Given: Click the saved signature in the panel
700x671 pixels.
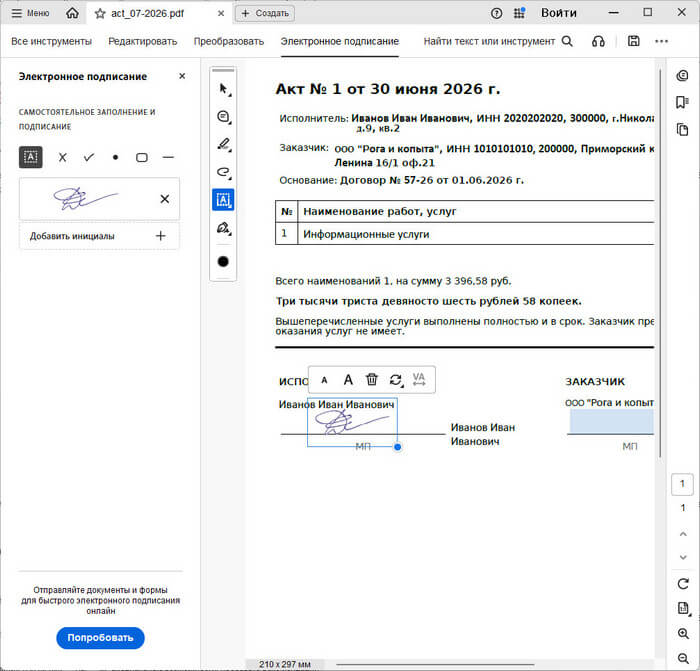Looking at the screenshot, I should [x=85, y=199].
